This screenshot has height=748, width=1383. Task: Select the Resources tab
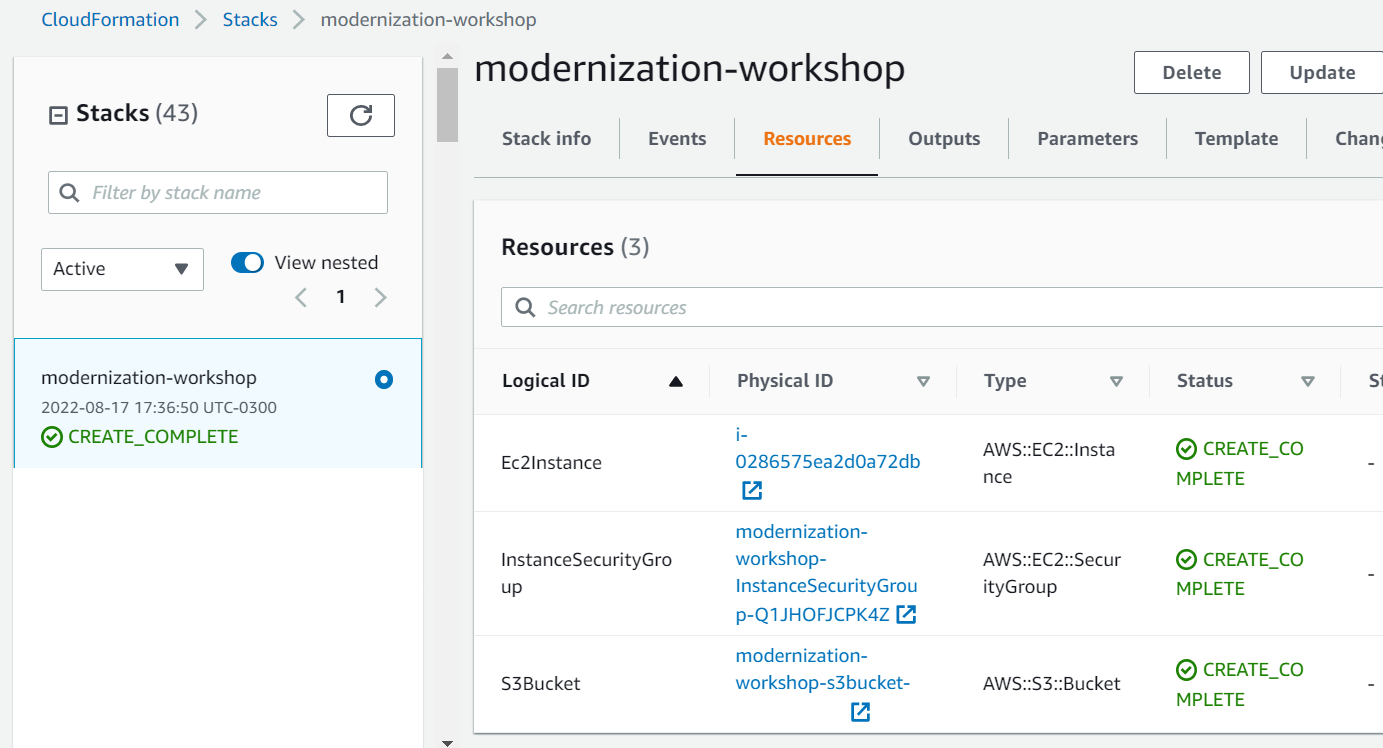(807, 139)
